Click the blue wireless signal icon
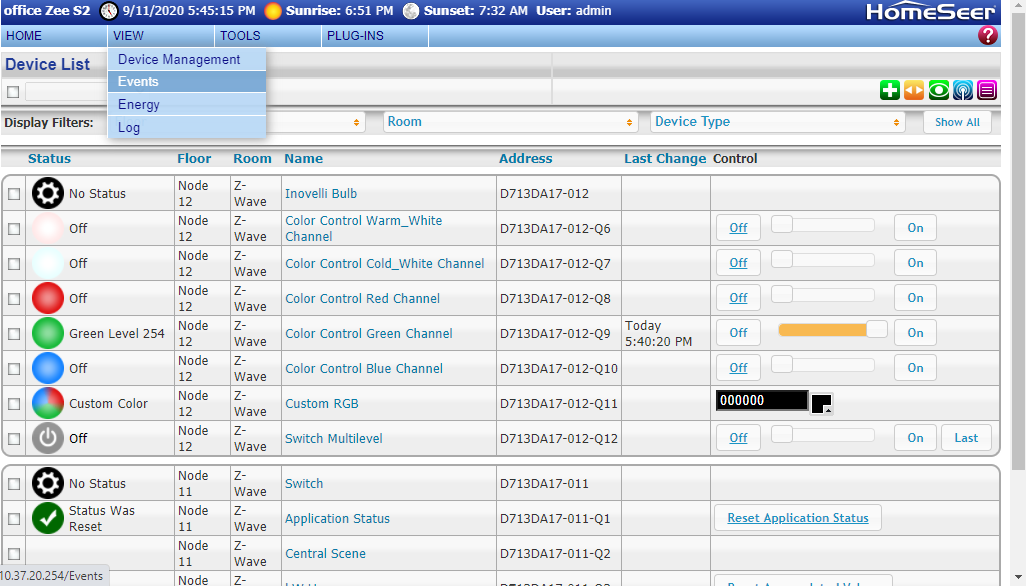Image resolution: width=1026 pixels, height=586 pixels. [x=963, y=90]
